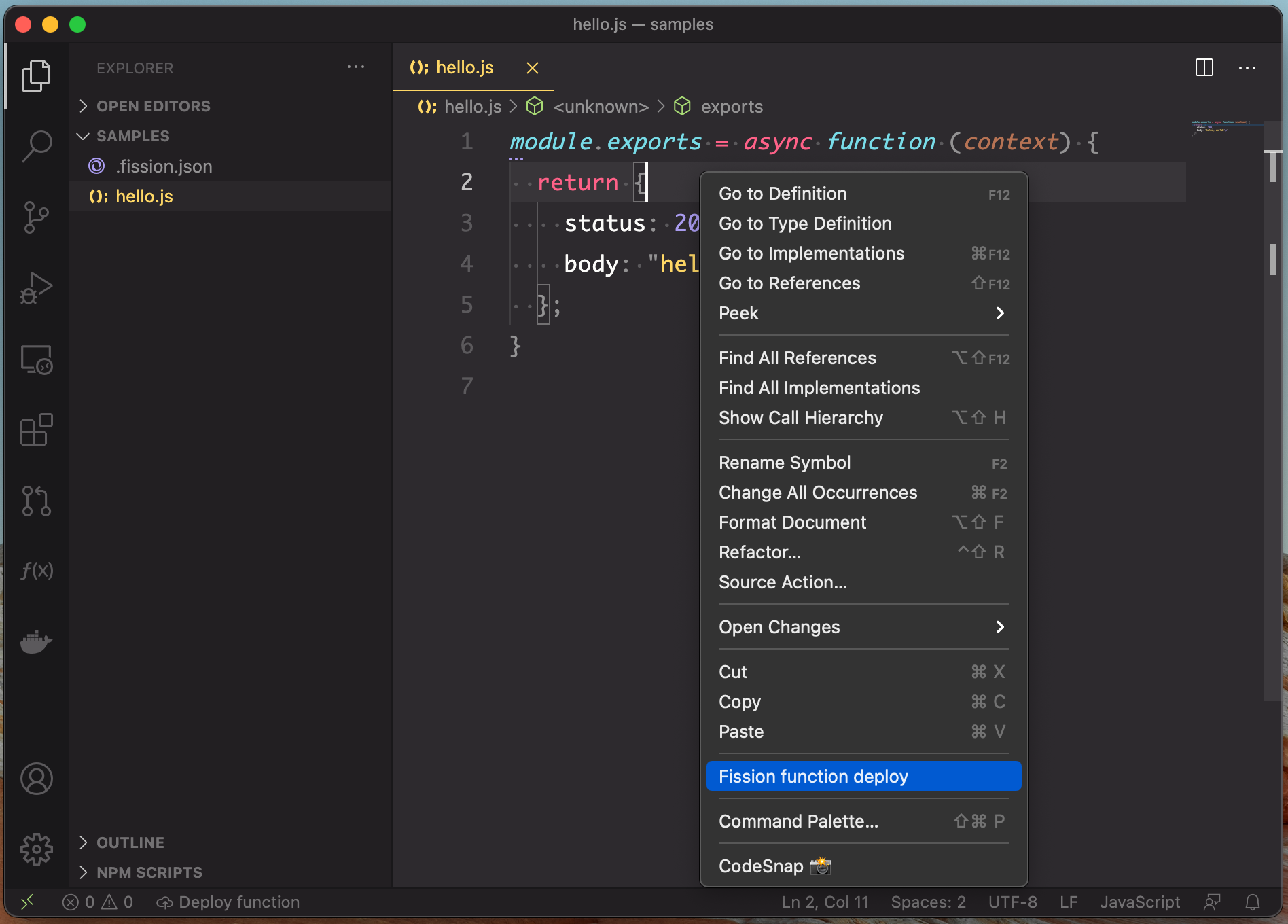Close the hello.js editor tab
The height and width of the screenshot is (924, 1288).
pyautogui.click(x=533, y=68)
